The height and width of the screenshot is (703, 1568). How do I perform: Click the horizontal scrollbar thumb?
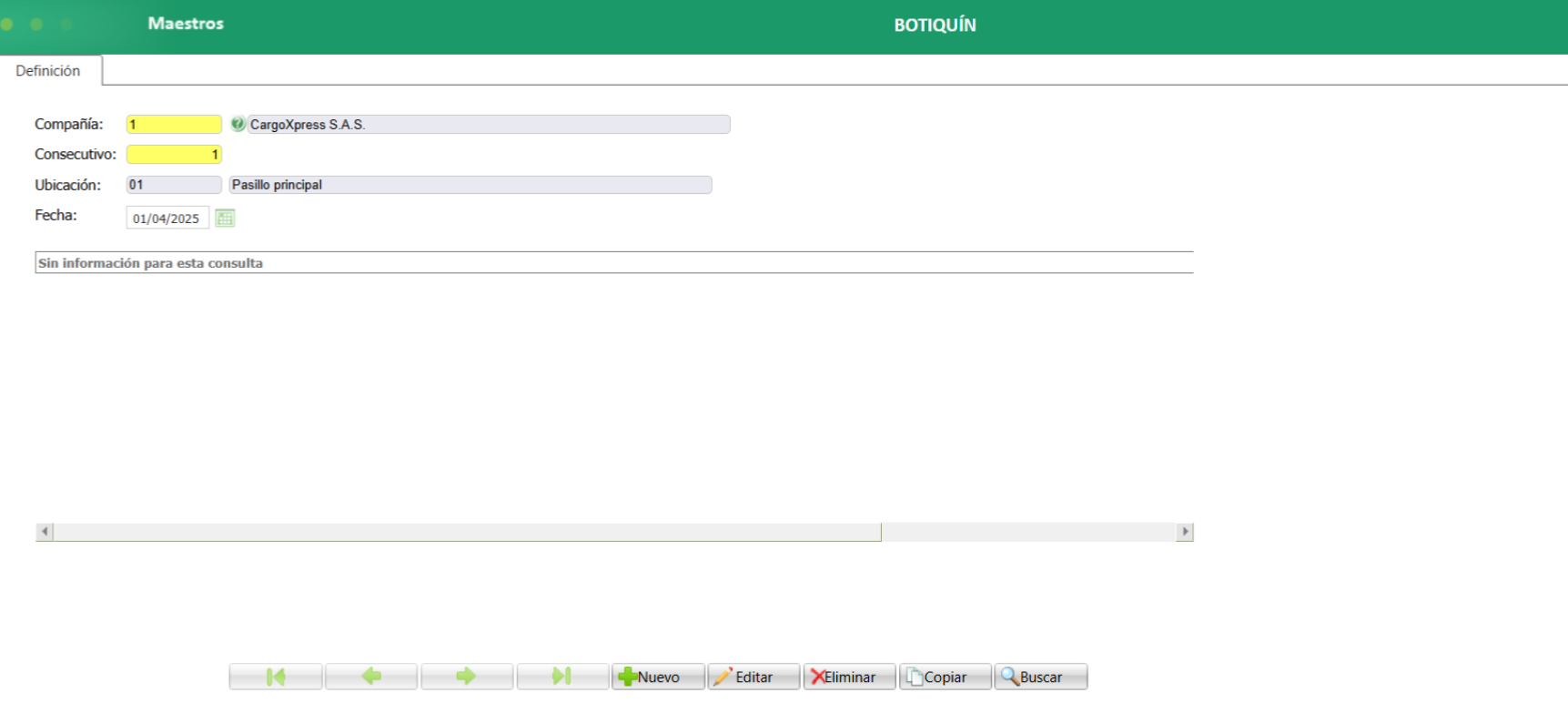pyautogui.click(x=467, y=532)
